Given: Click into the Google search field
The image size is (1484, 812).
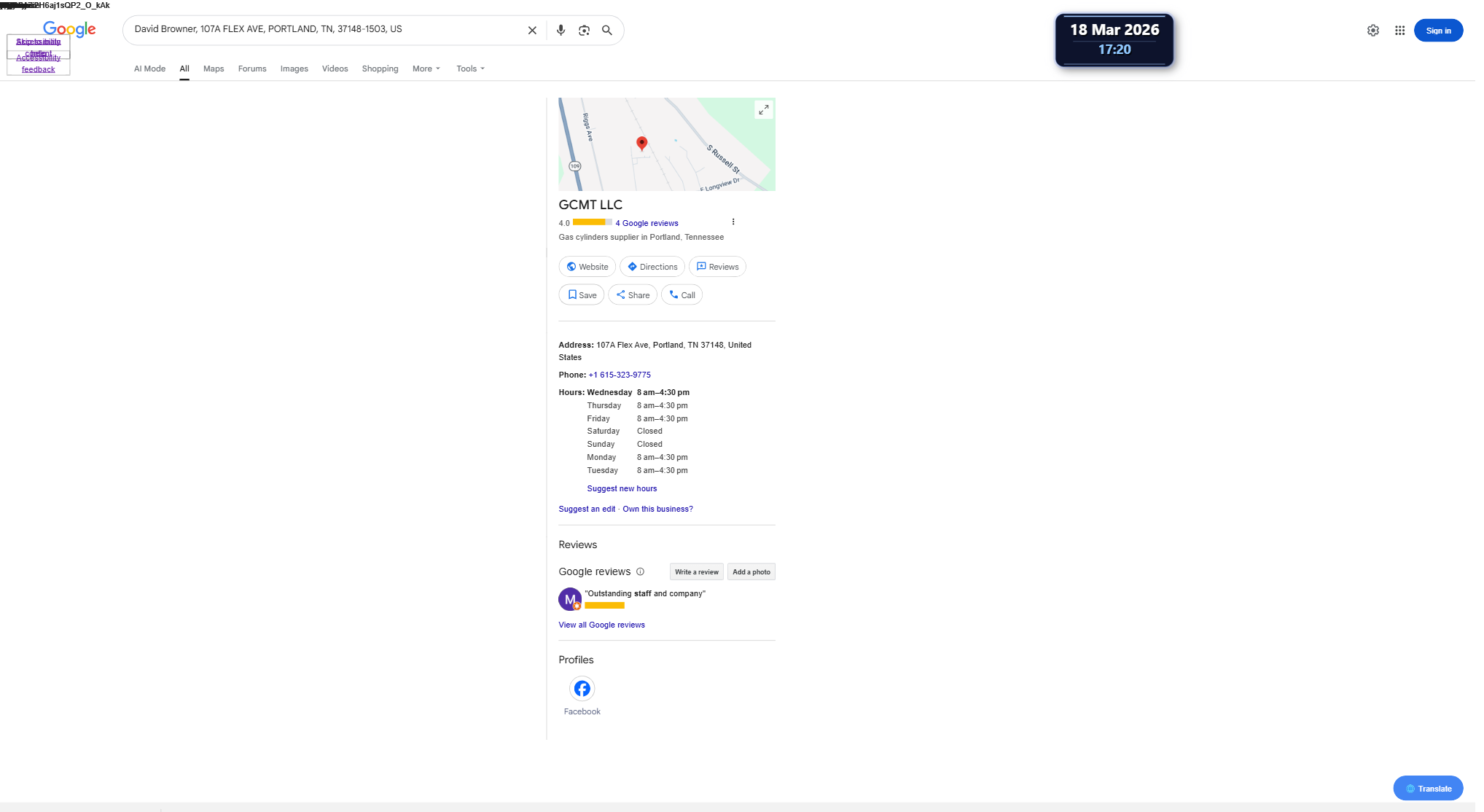Looking at the screenshot, I should tap(321, 30).
